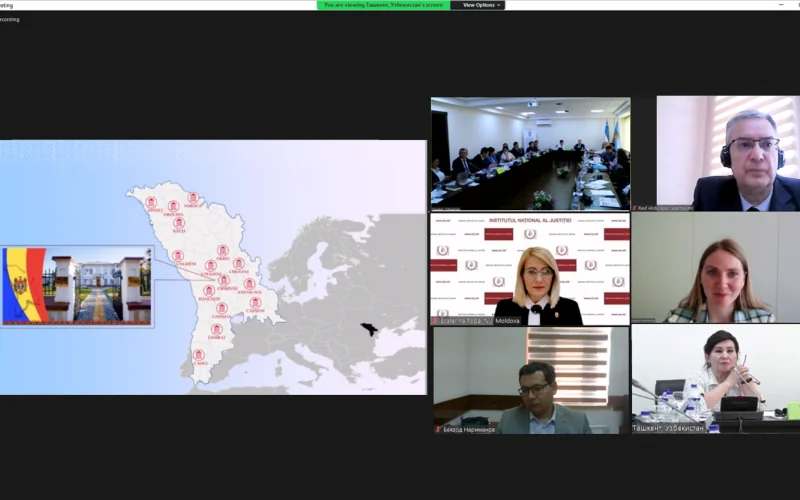Click the Chișinău court icon on map
800x500 pixels.
[223, 281]
